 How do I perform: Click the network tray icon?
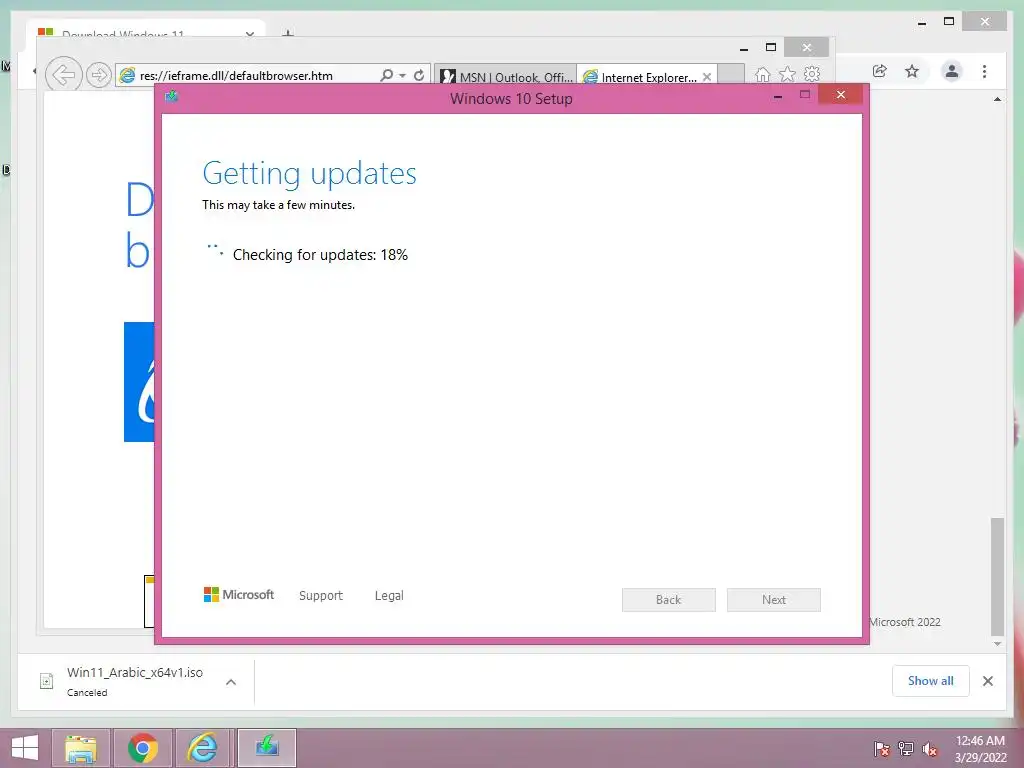(905, 749)
